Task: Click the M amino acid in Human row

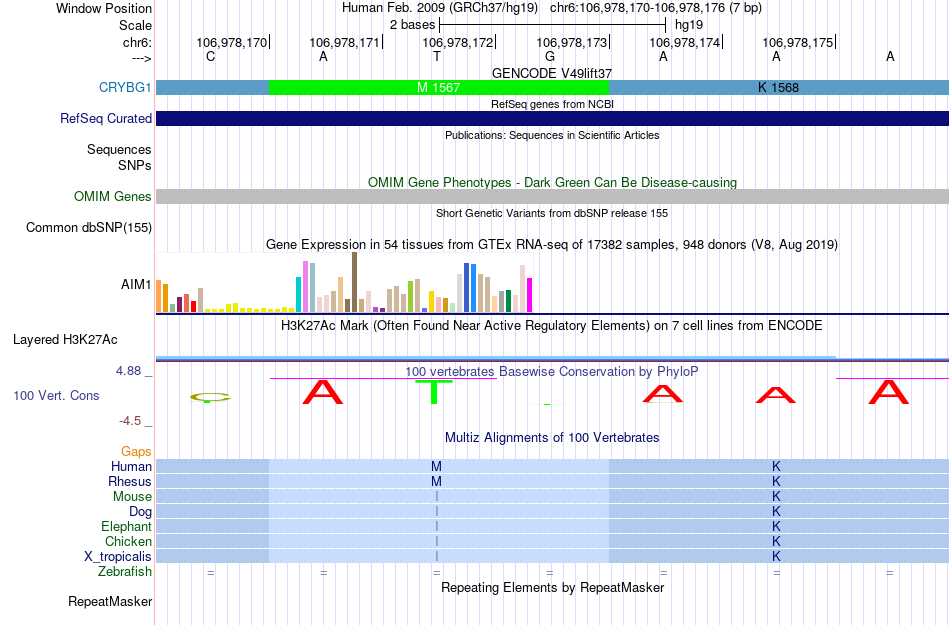Action: tap(436, 466)
